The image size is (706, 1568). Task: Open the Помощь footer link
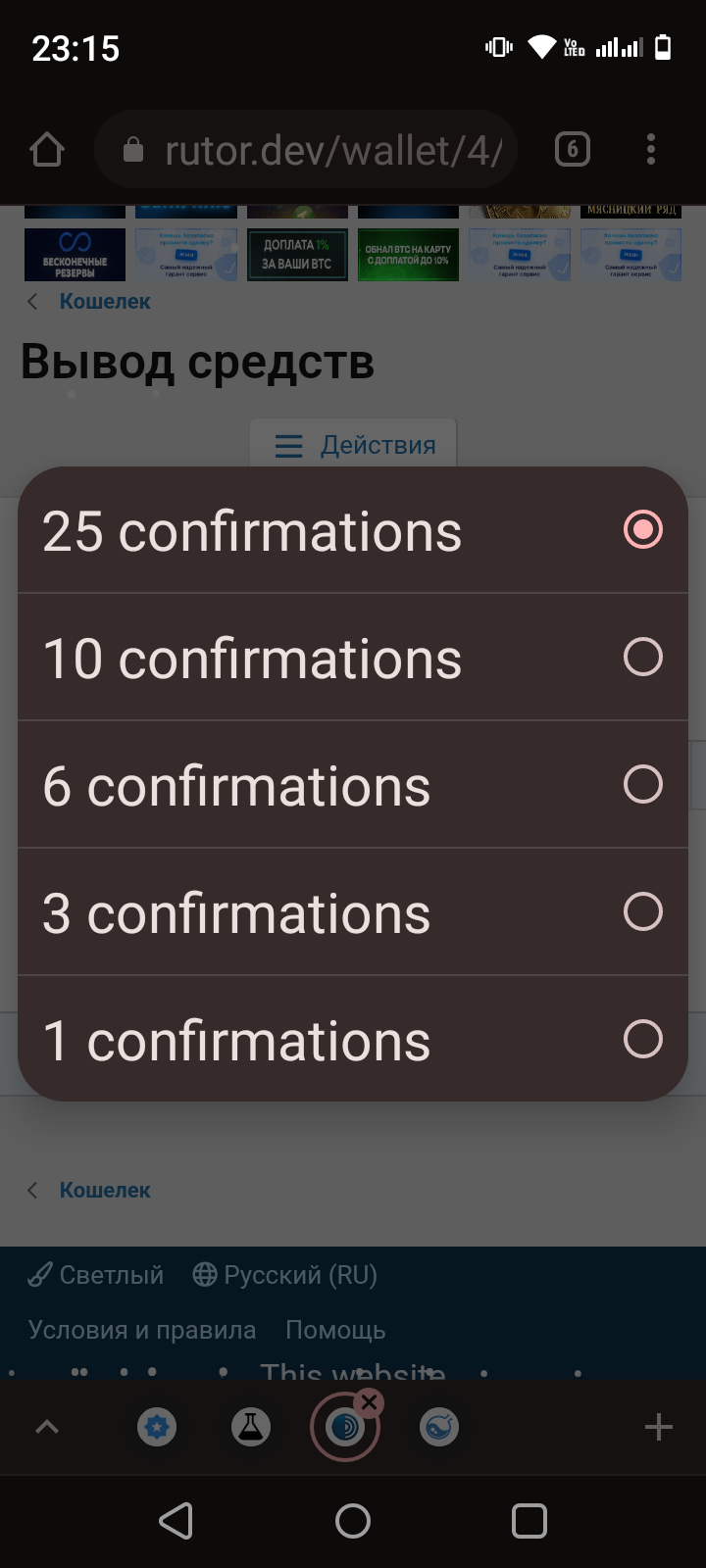coord(335,1330)
